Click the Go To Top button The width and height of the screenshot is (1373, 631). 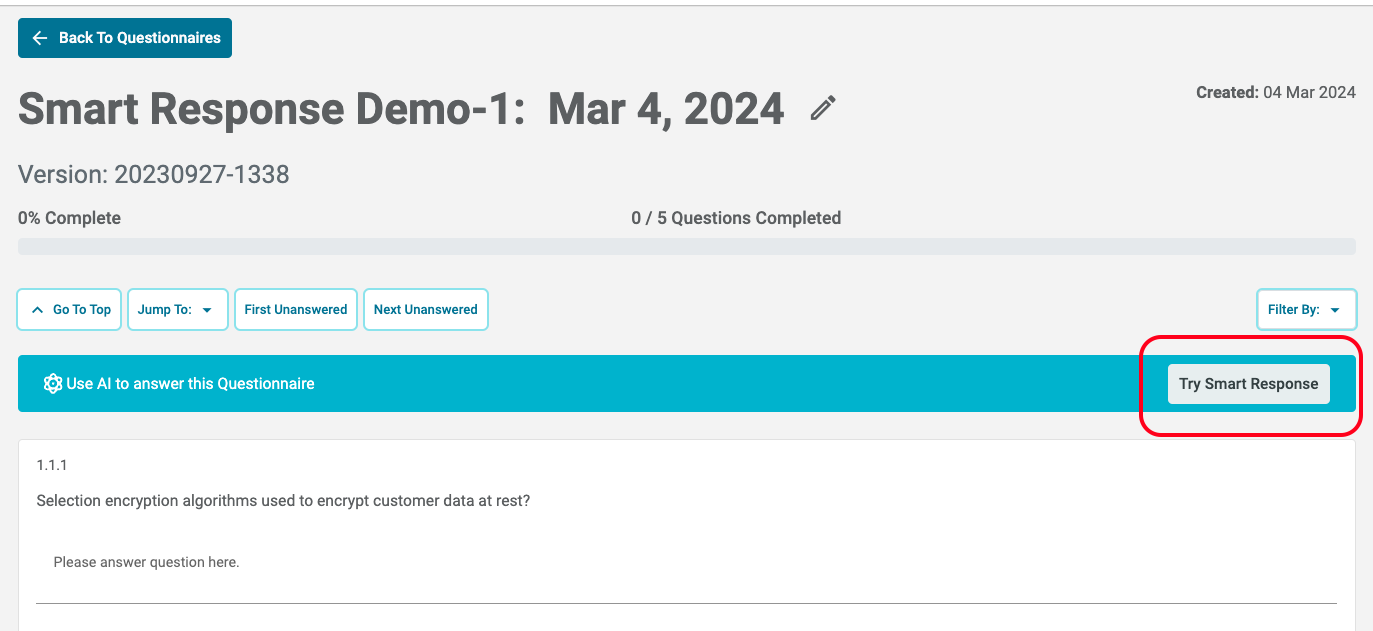(x=70, y=310)
